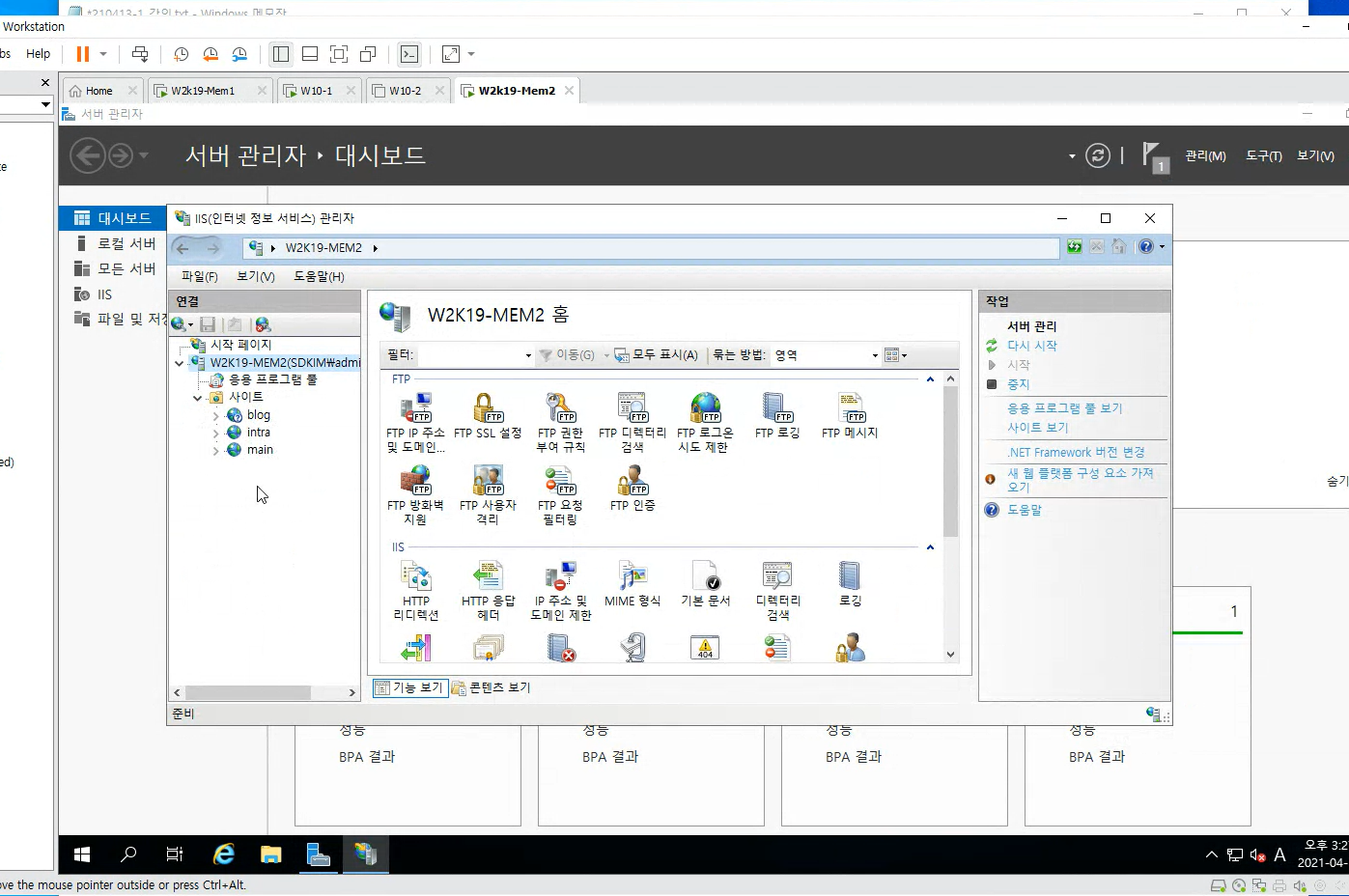This screenshot has width=1349, height=896.
Task: Click IIS Manager help icon in address bar
Action: (1145, 246)
